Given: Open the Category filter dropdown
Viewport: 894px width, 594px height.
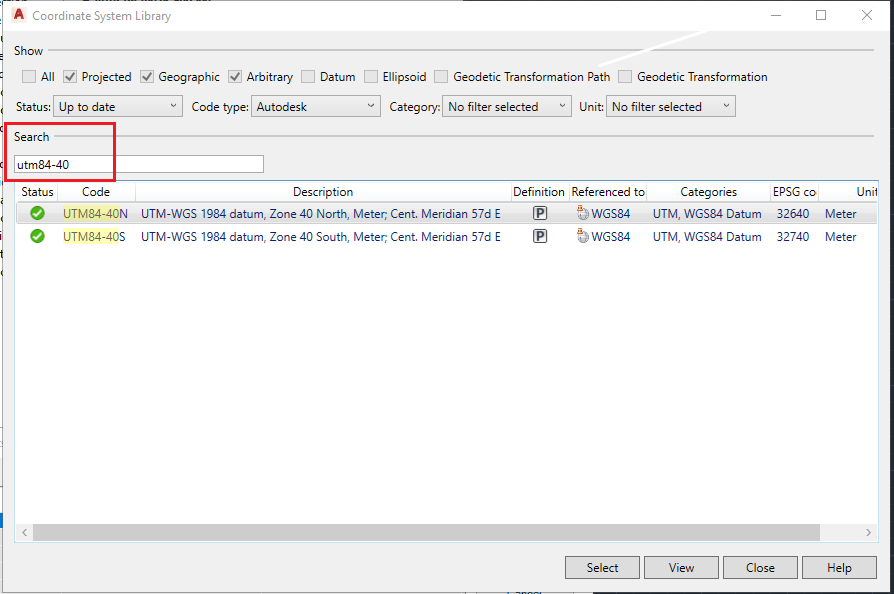Looking at the screenshot, I should pyautogui.click(x=562, y=105).
